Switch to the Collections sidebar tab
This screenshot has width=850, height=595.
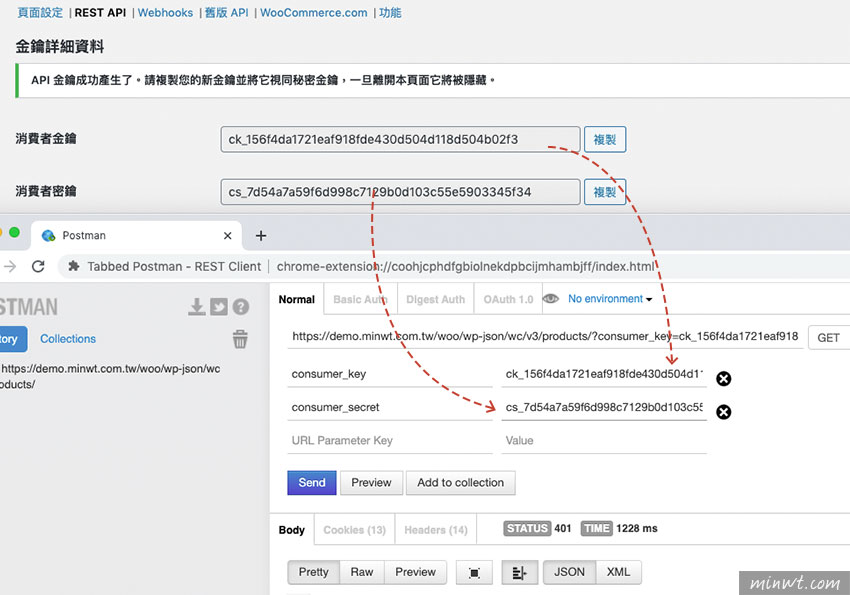(68, 339)
